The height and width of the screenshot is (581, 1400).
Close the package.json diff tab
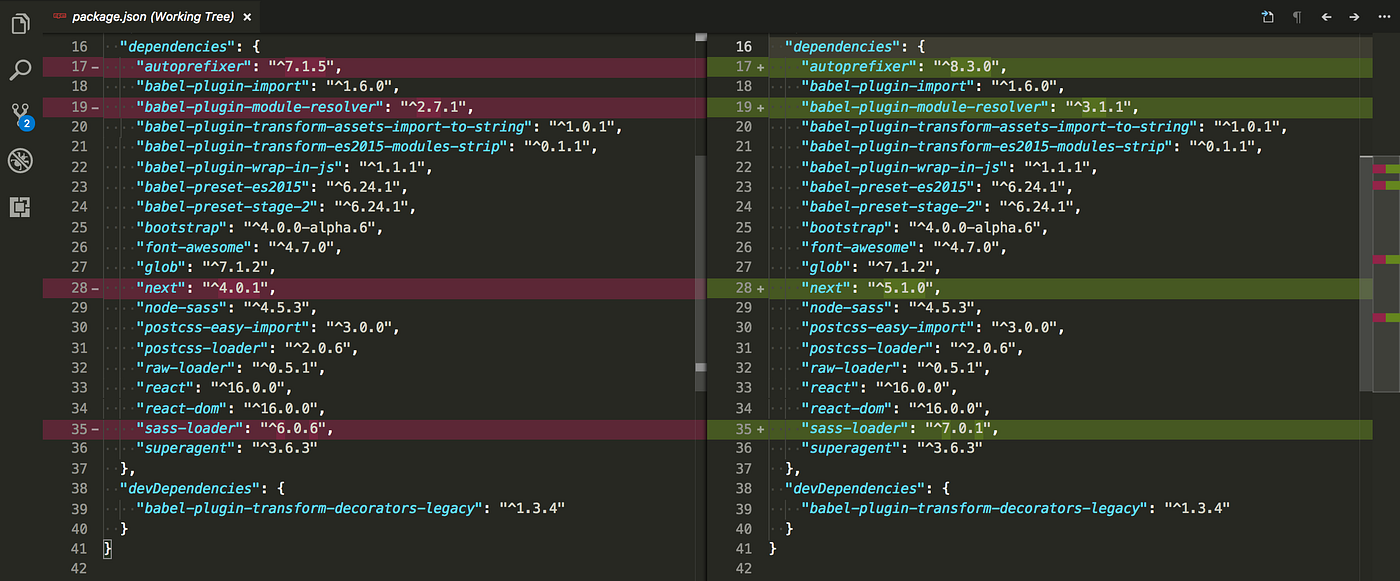[246, 16]
